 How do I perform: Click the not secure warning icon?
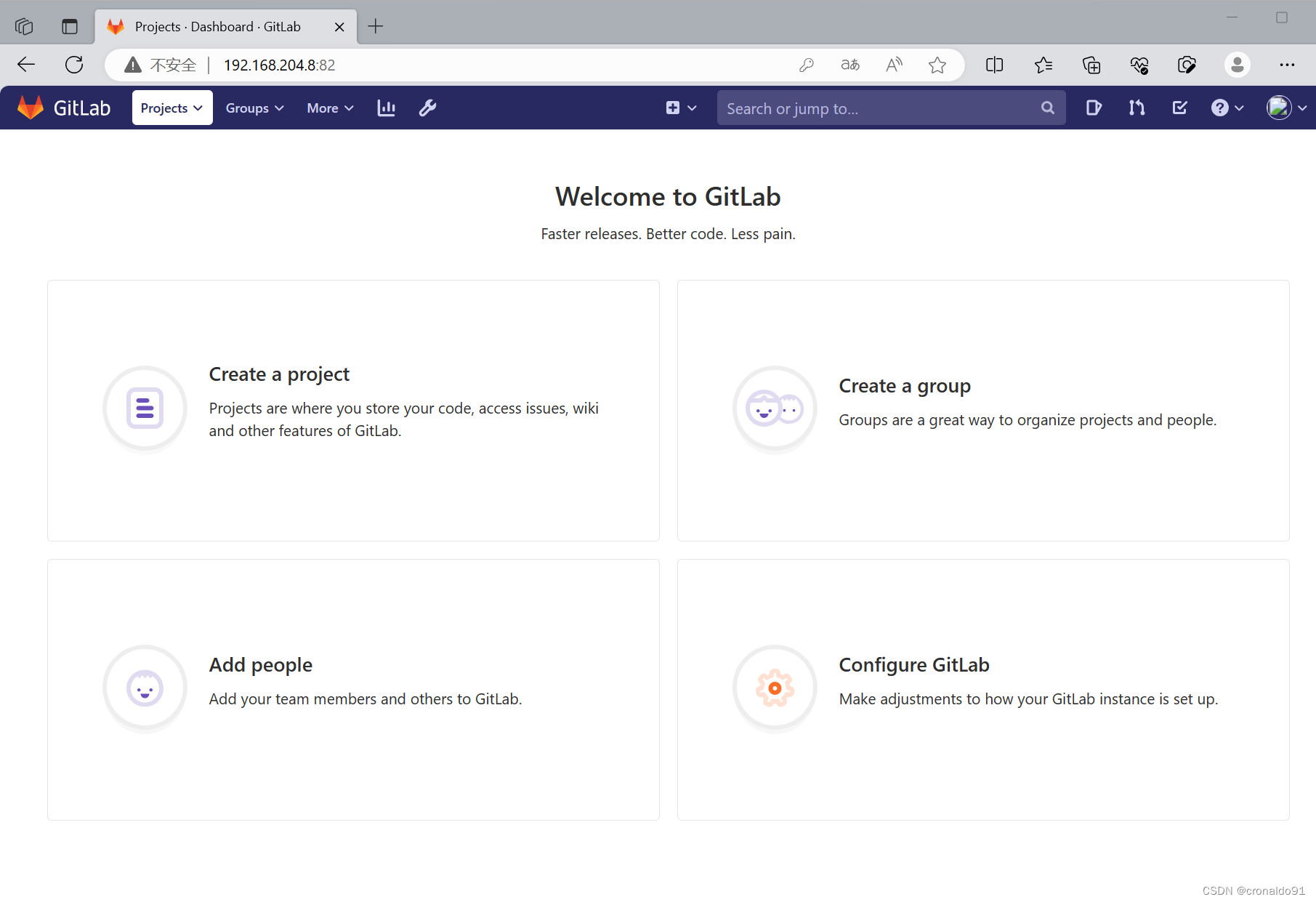click(133, 65)
